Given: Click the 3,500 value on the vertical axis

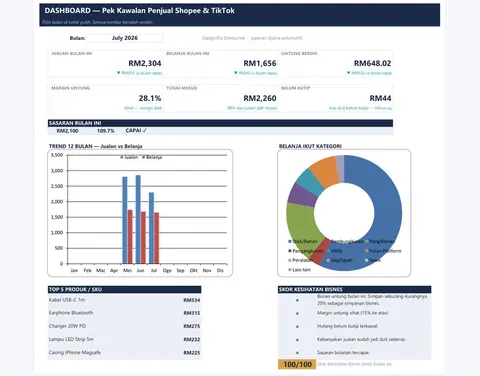Looking at the screenshot, I should click(x=57, y=155).
